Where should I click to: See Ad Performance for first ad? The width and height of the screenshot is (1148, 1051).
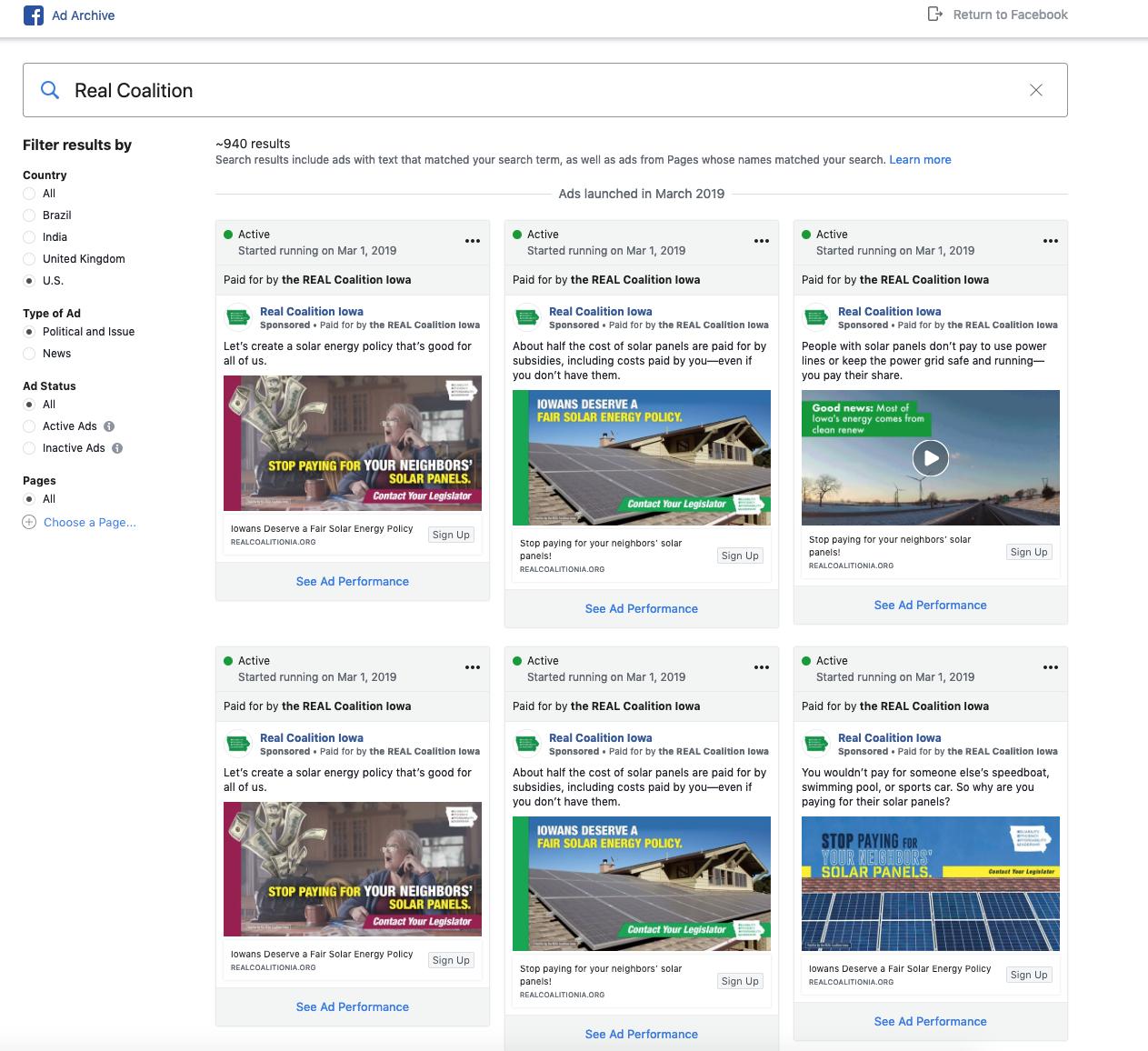click(x=352, y=582)
